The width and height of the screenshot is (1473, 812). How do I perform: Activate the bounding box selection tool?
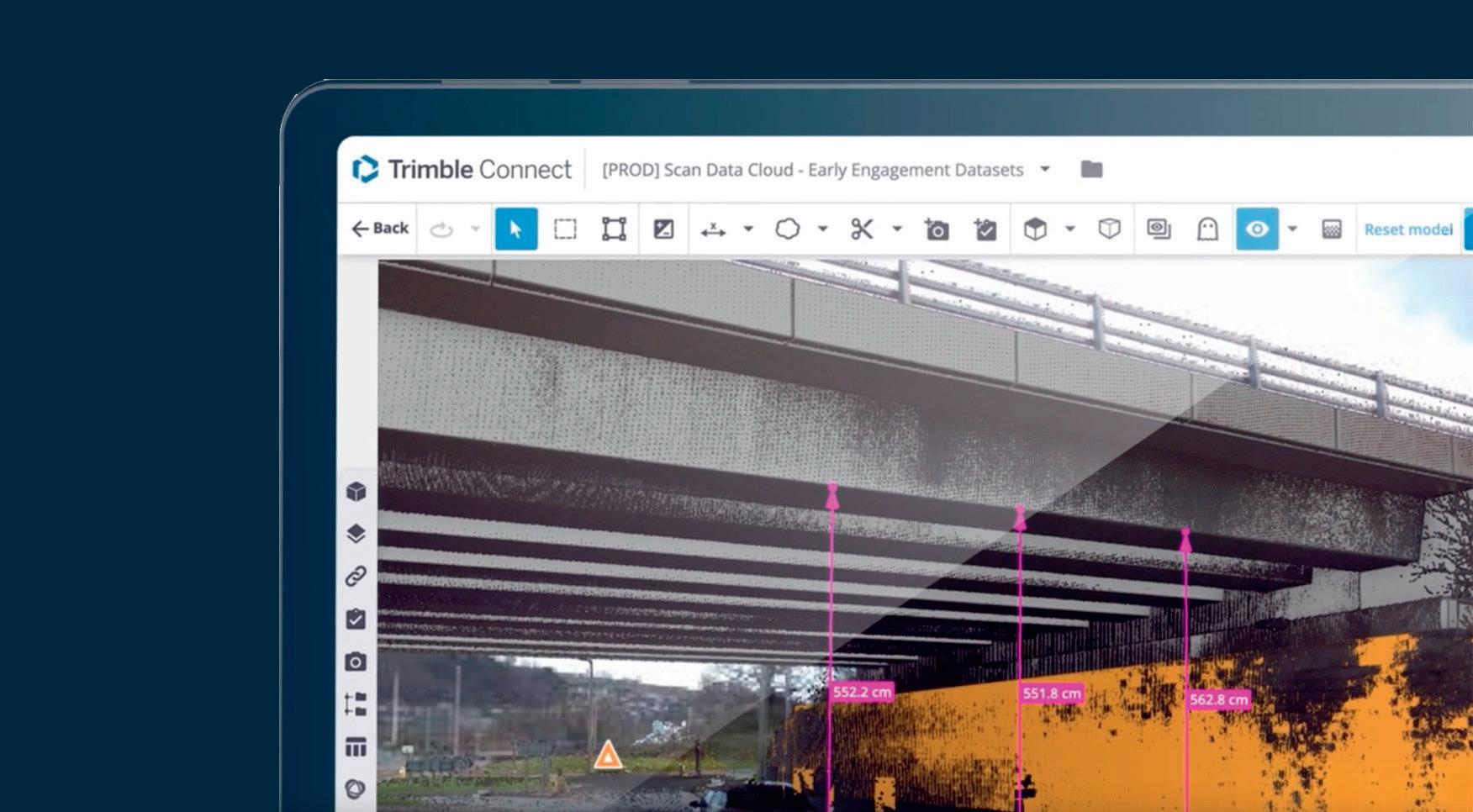(614, 229)
